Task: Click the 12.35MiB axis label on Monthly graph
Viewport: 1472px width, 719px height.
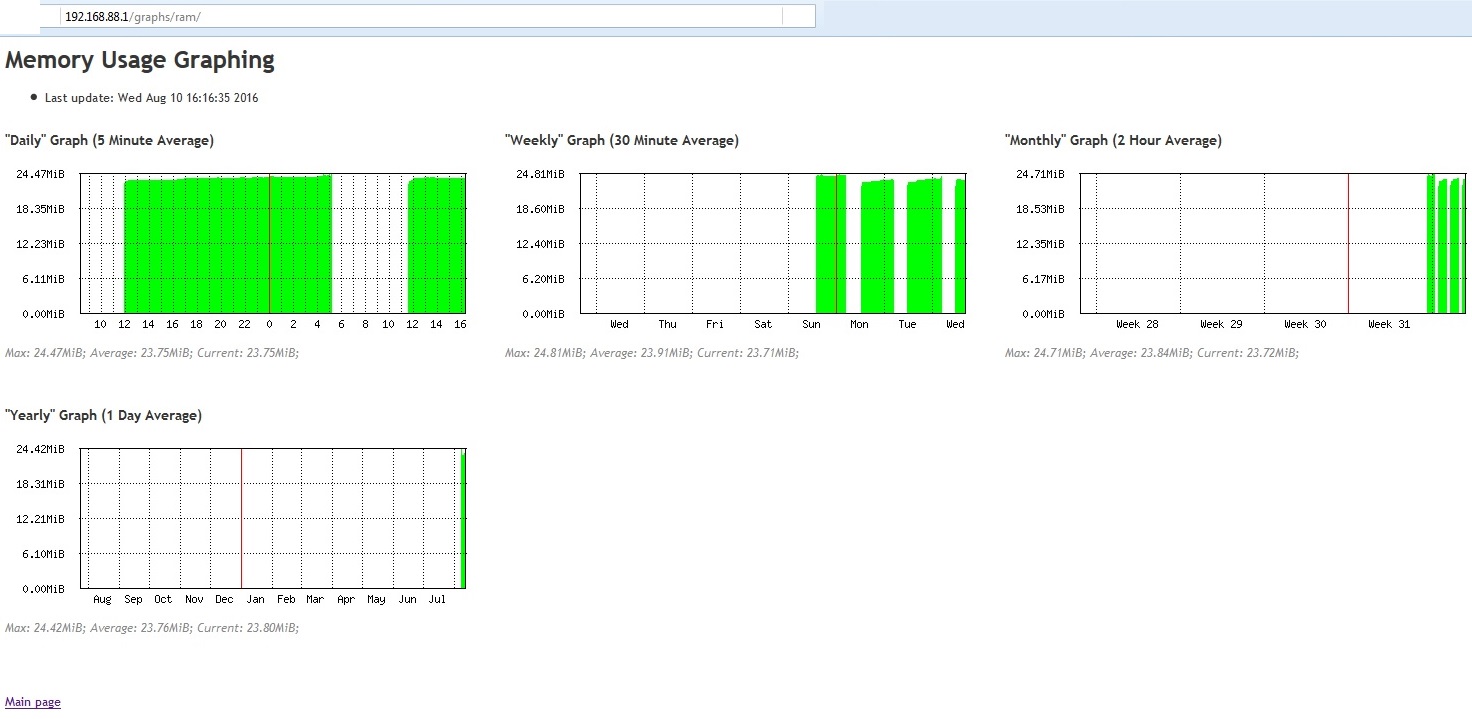Action: tap(1040, 244)
